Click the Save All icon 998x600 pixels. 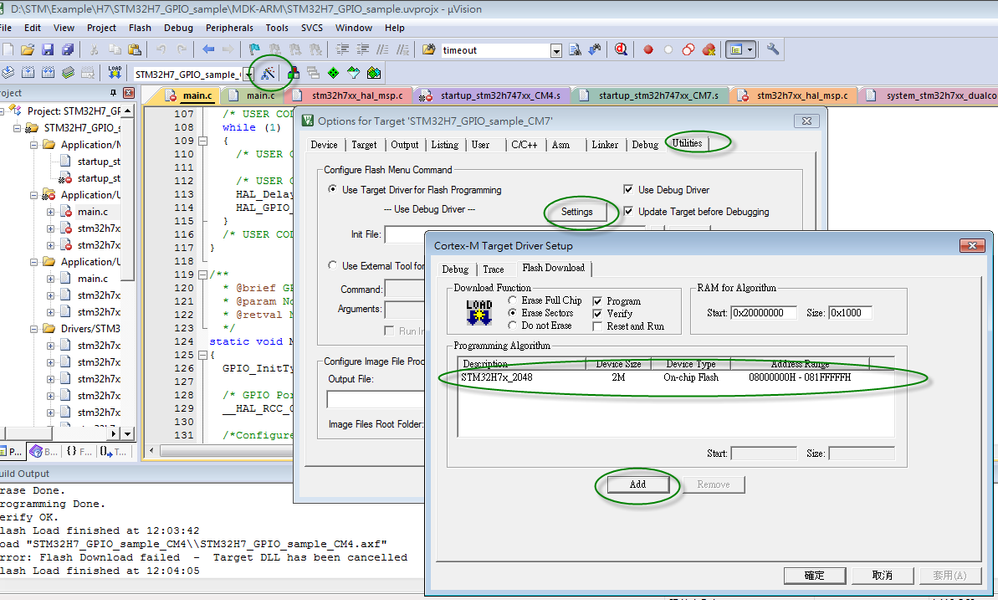[x=67, y=50]
